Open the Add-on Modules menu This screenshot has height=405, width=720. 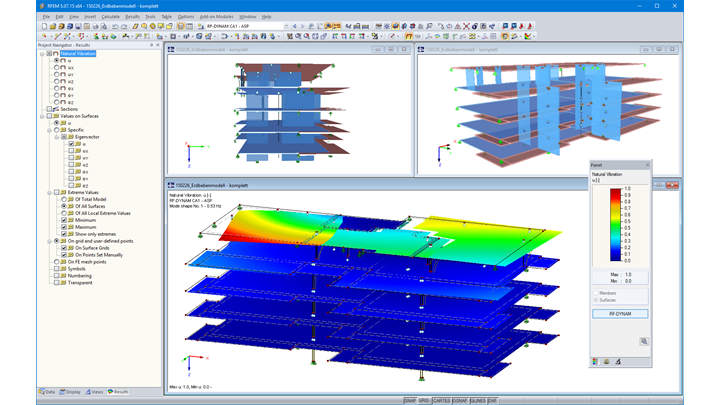click(216, 17)
